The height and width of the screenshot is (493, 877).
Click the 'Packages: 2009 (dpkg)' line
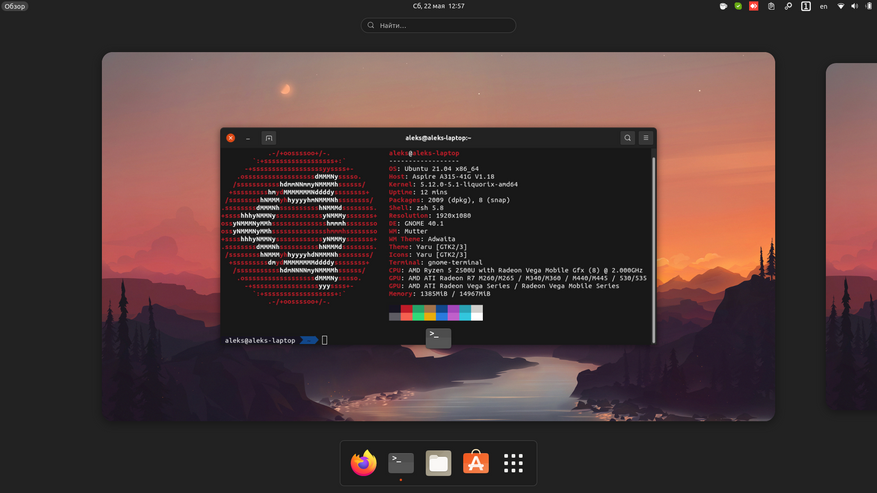(449, 200)
